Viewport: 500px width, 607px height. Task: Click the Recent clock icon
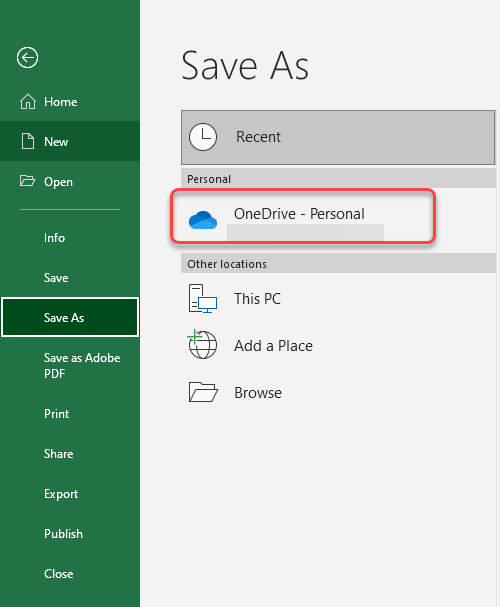click(203, 137)
